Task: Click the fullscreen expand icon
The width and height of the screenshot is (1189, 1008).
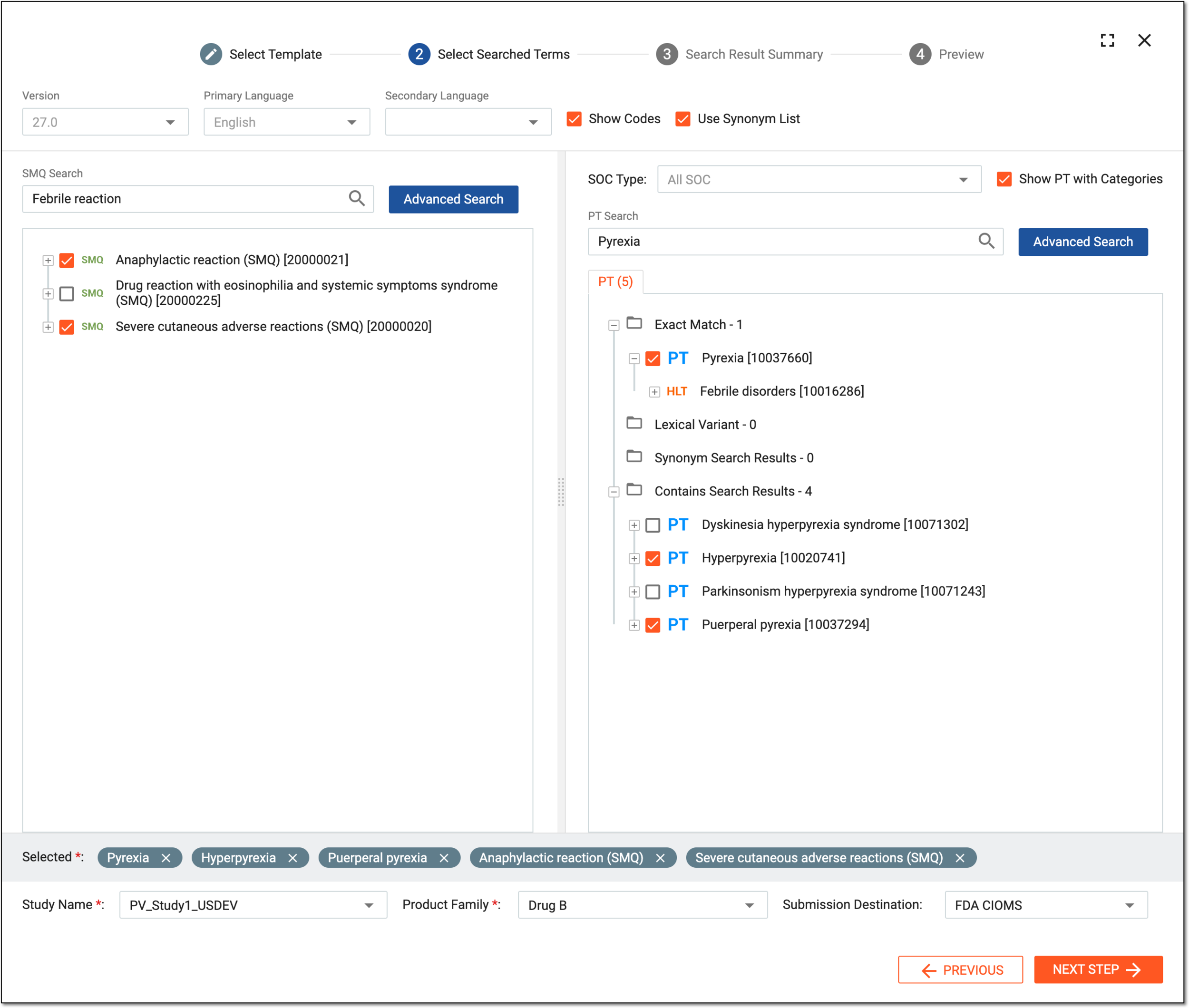Action: coord(1107,40)
